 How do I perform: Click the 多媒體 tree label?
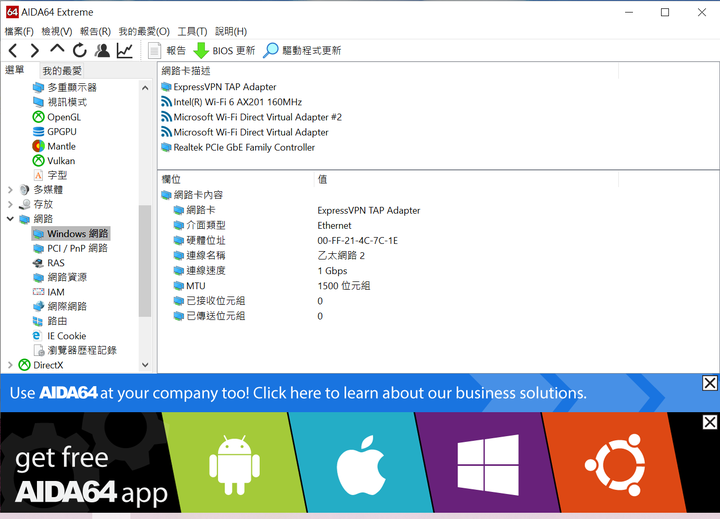click(48, 190)
